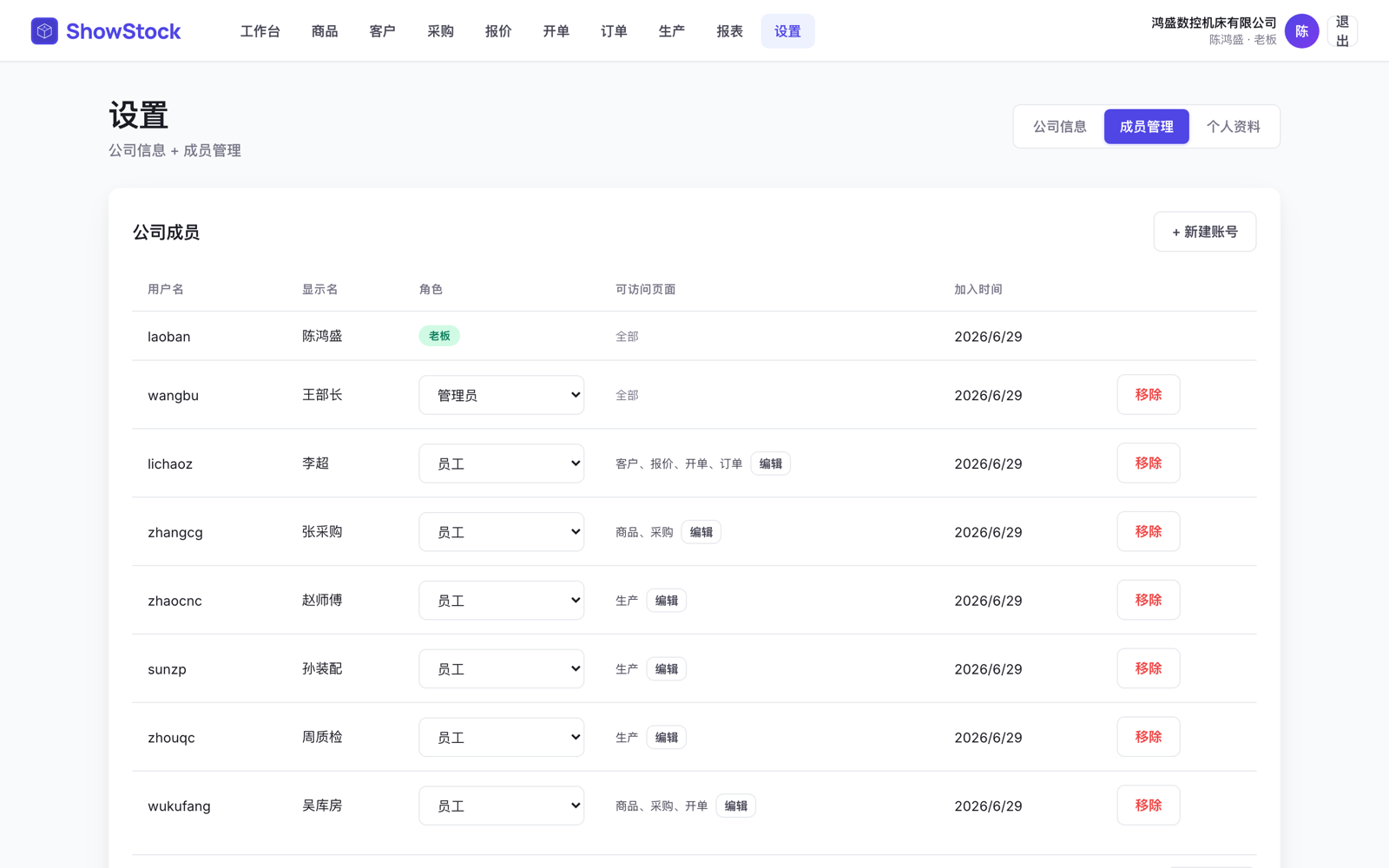Image resolution: width=1389 pixels, height=868 pixels.
Task: Click display name 陈鸿盛 in the table
Action: pyautogui.click(x=322, y=336)
